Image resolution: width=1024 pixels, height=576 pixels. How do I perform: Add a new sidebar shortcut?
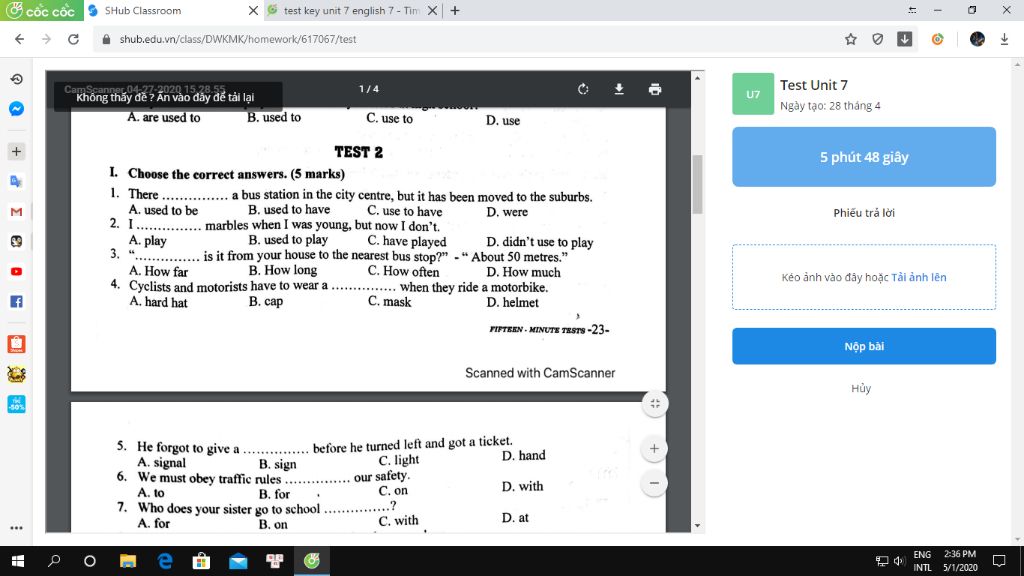tap(16, 152)
